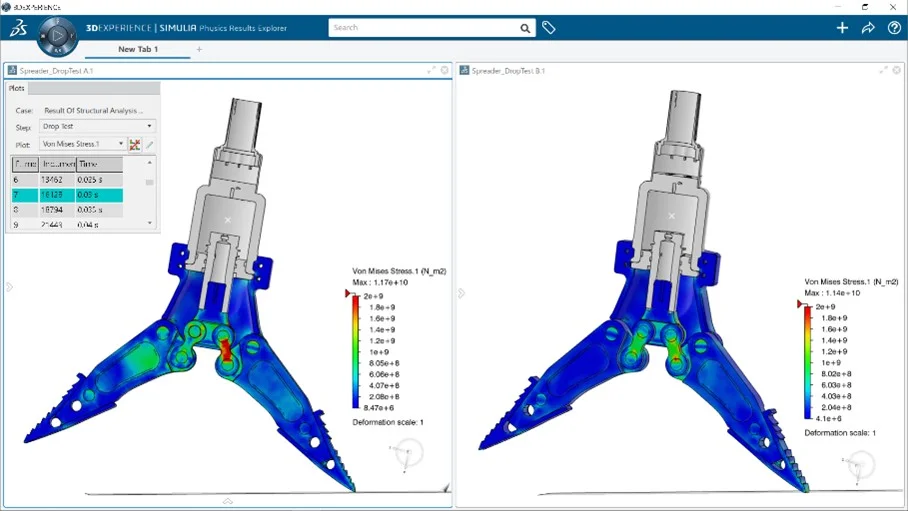This screenshot has height=511, width=908.
Task: Click the tag icon beside search
Action: click(x=549, y=28)
